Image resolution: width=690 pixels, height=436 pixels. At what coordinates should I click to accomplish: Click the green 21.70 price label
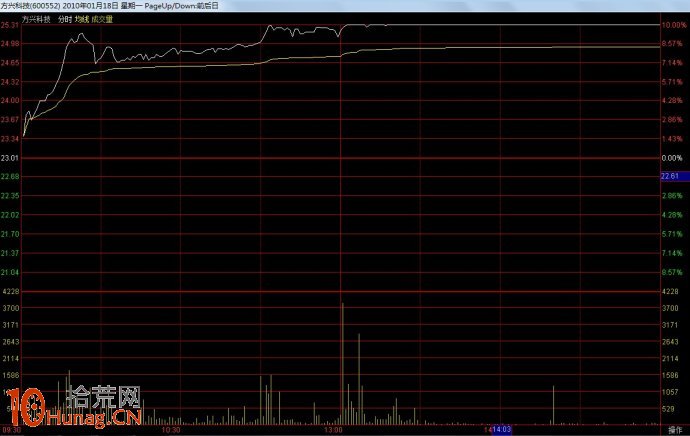click(10, 234)
